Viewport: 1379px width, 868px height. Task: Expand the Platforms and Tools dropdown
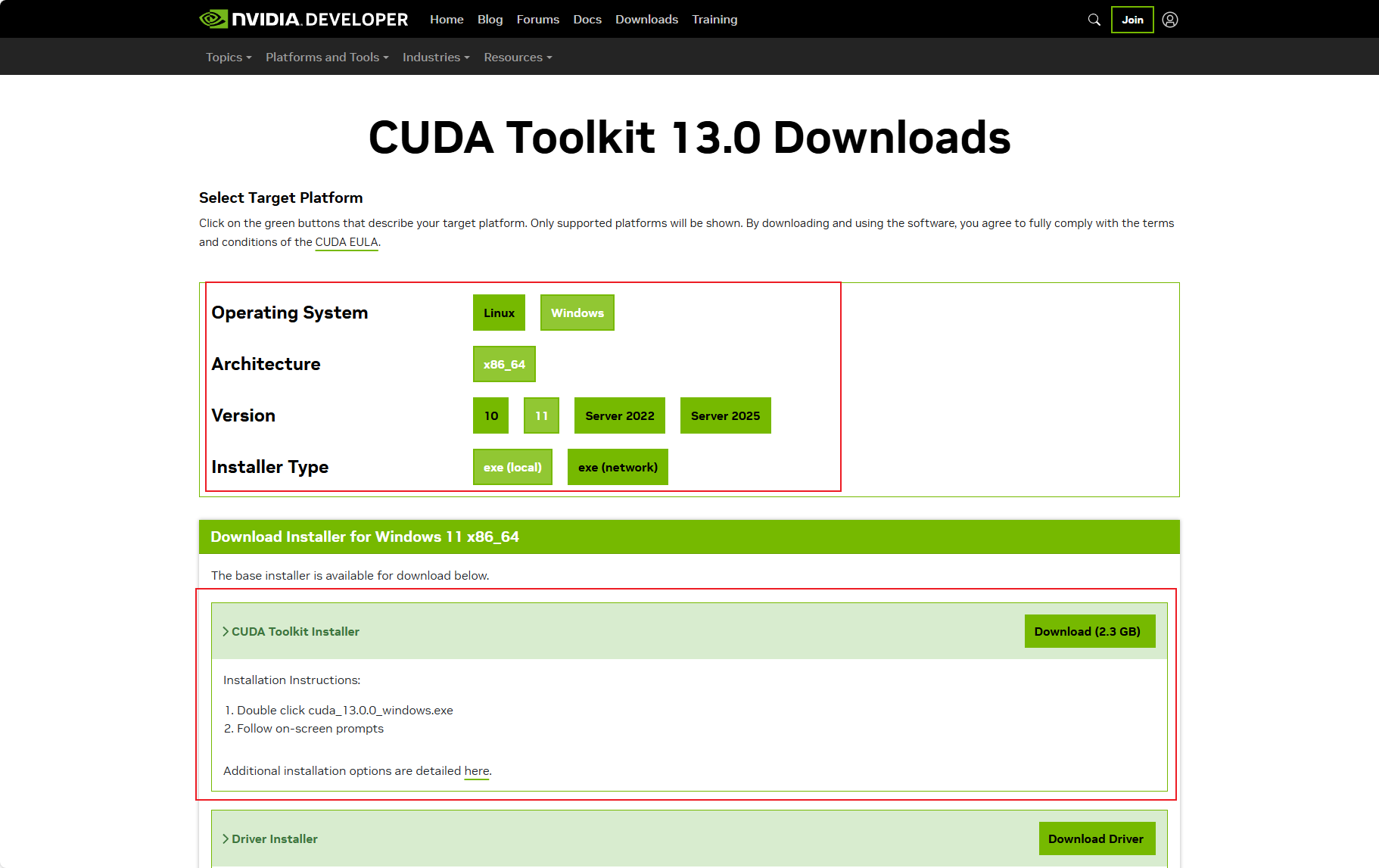[x=327, y=57]
